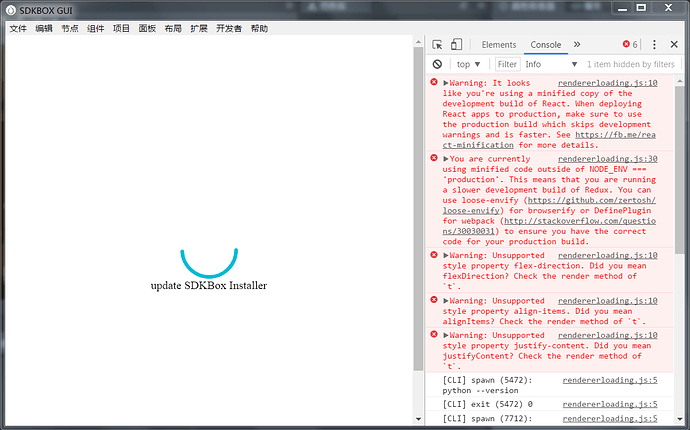This screenshot has height=430, width=690.
Task: Expand the justify-content style warning
Action: (x=446, y=335)
